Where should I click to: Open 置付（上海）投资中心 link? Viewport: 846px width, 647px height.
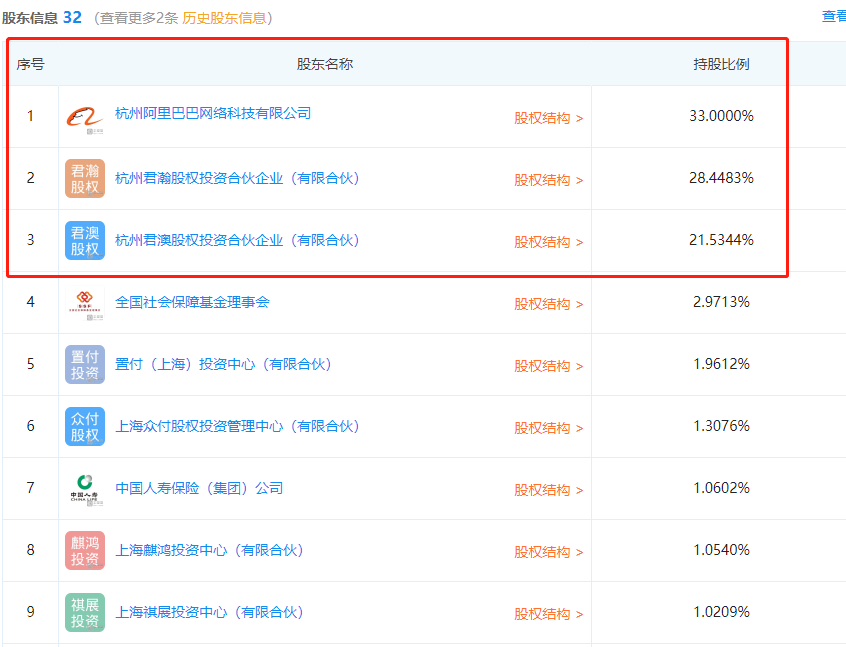coord(223,364)
